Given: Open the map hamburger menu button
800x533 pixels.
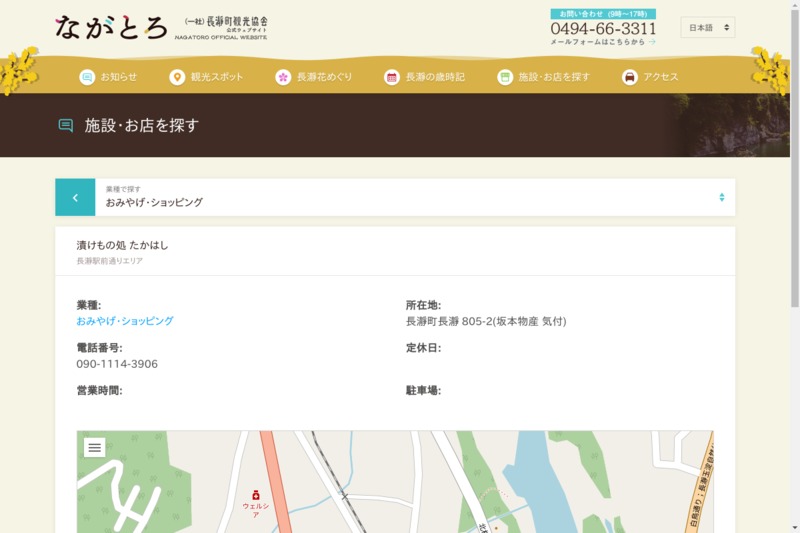Looking at the screenshot, I should [x=95, y=447].
